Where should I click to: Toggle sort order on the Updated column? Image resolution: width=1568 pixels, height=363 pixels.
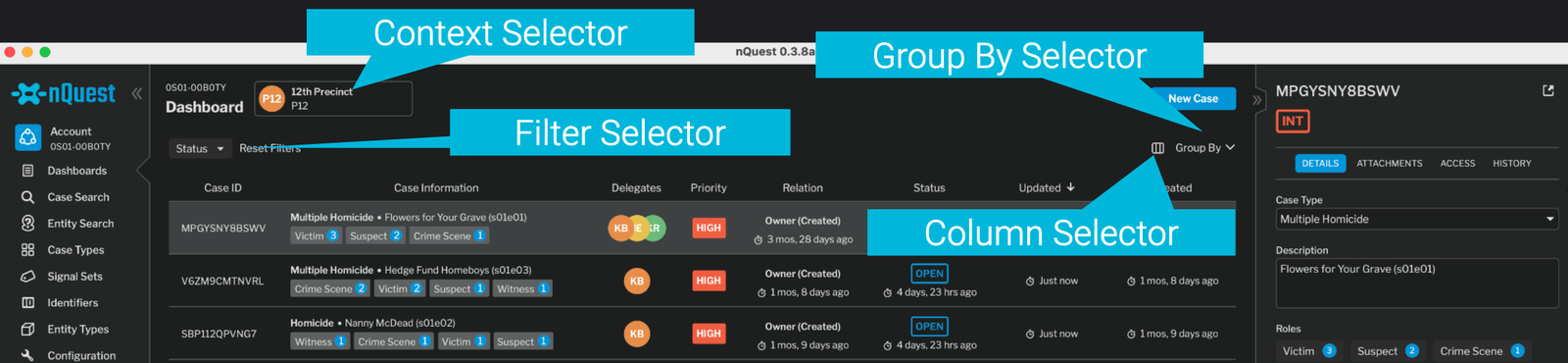click(1047, 187)
